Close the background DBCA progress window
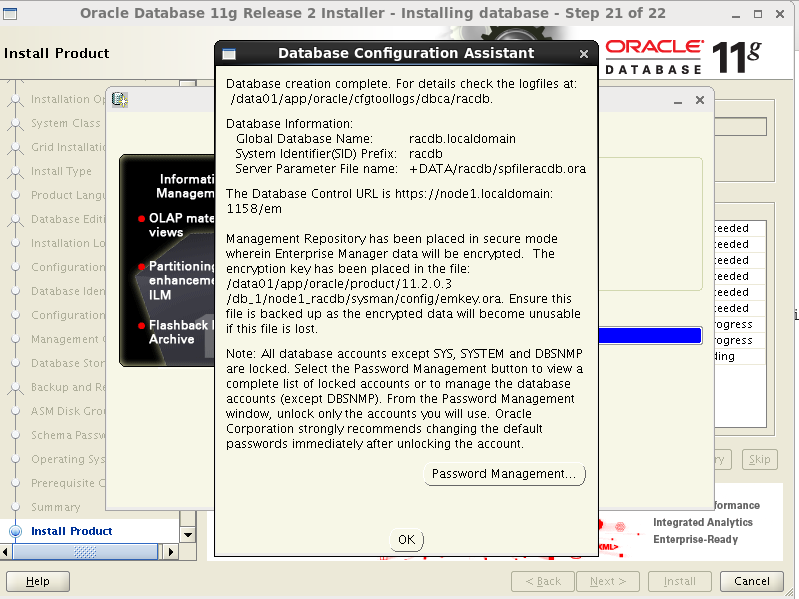This screenshot has height=599, width=799. pyautogui.click(x=700, y=100)
